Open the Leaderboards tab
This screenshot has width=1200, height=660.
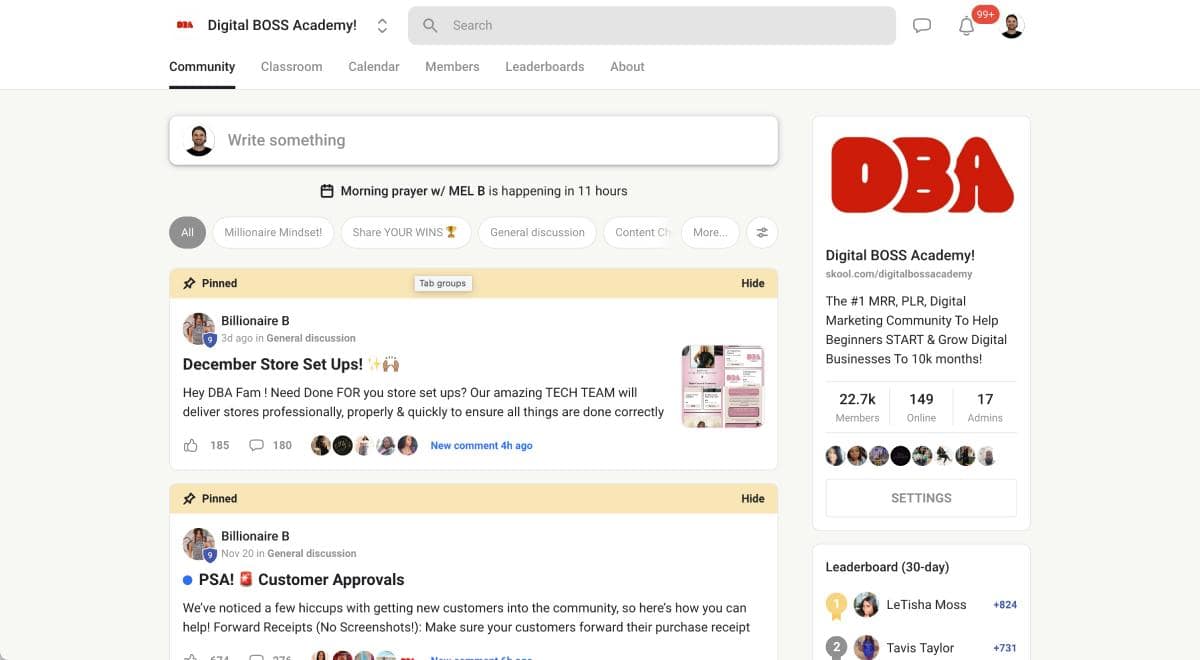pos(545,66)
